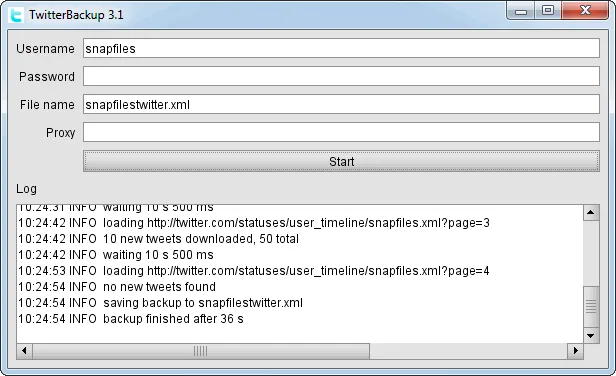Maximize the TwitterBackup window
The image size is (616, 376).
[548, 11]
